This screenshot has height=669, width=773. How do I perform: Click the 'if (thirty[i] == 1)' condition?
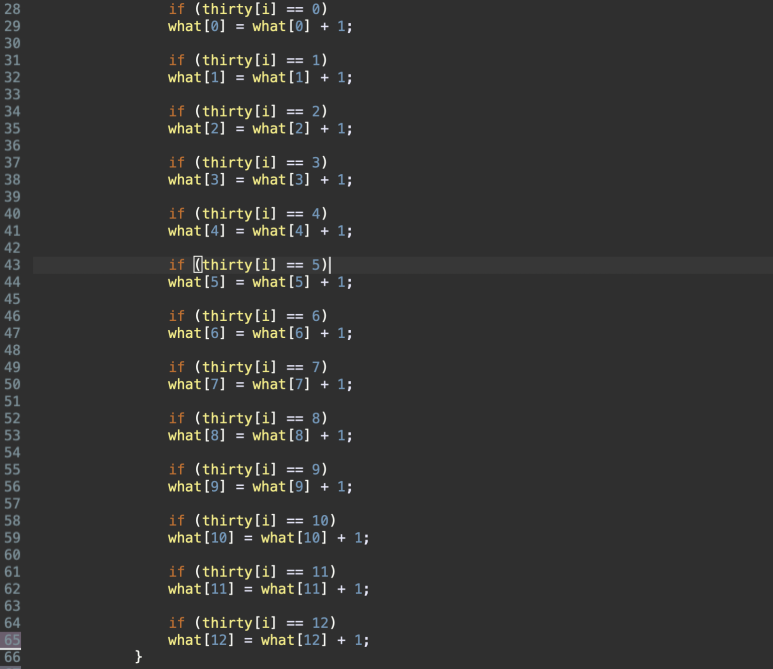(248, 60)
